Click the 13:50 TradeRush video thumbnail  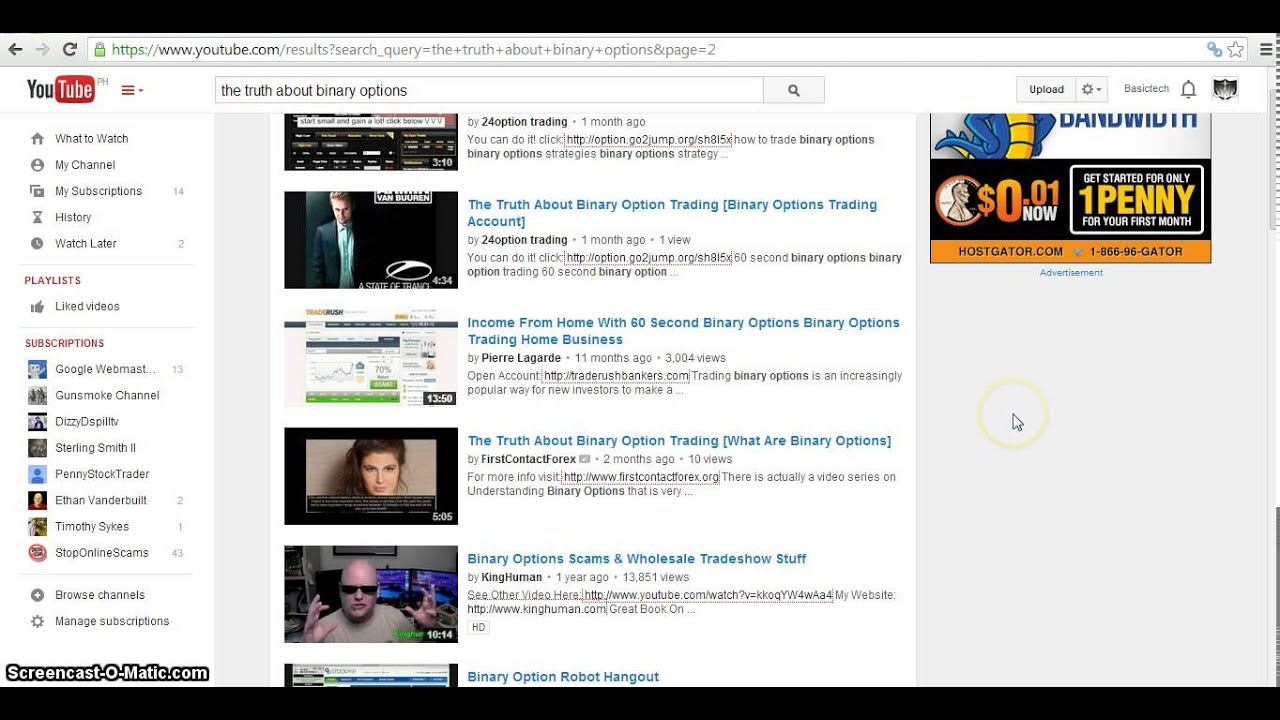[x=371, y=358]
